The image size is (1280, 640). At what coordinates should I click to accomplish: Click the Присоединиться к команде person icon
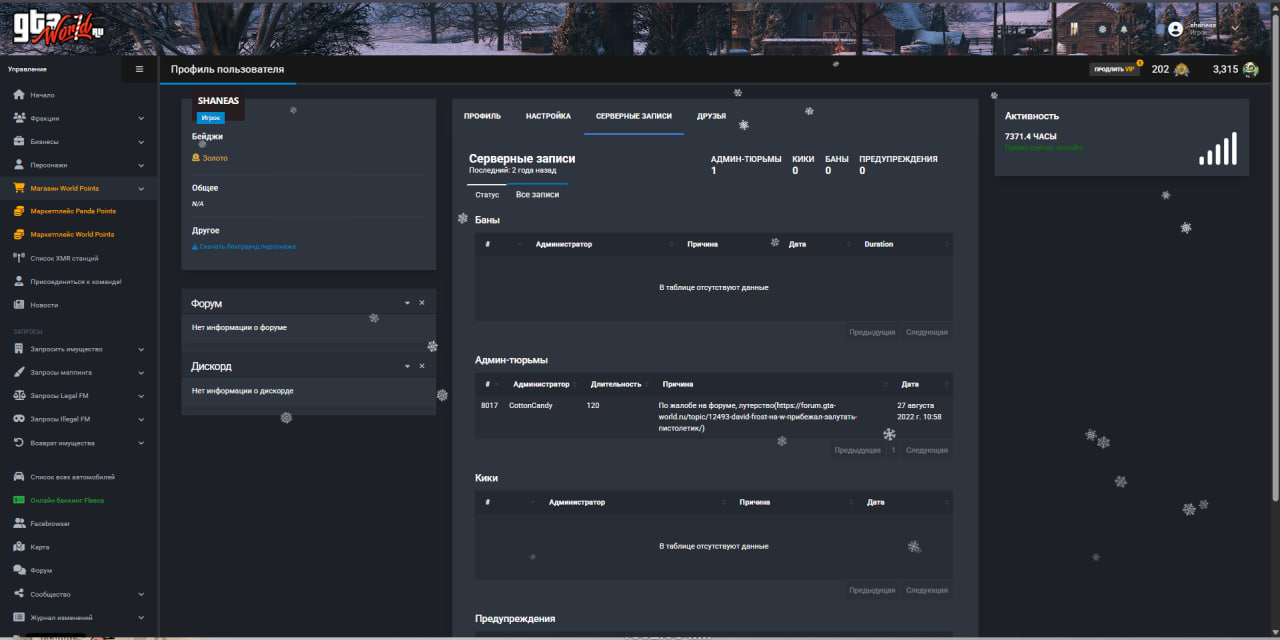coord(19,282)
